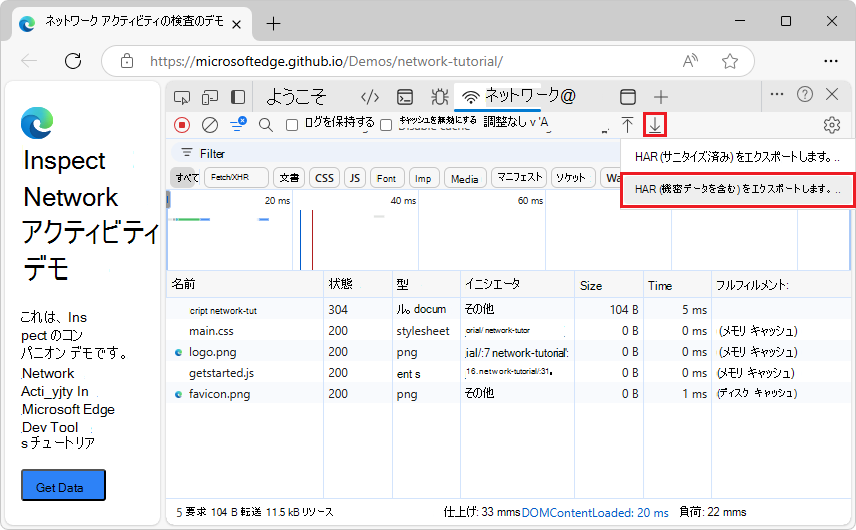Add more tools with plus icon
The height and width of the screenshot is (530, 856).
(x=661, y=97)
